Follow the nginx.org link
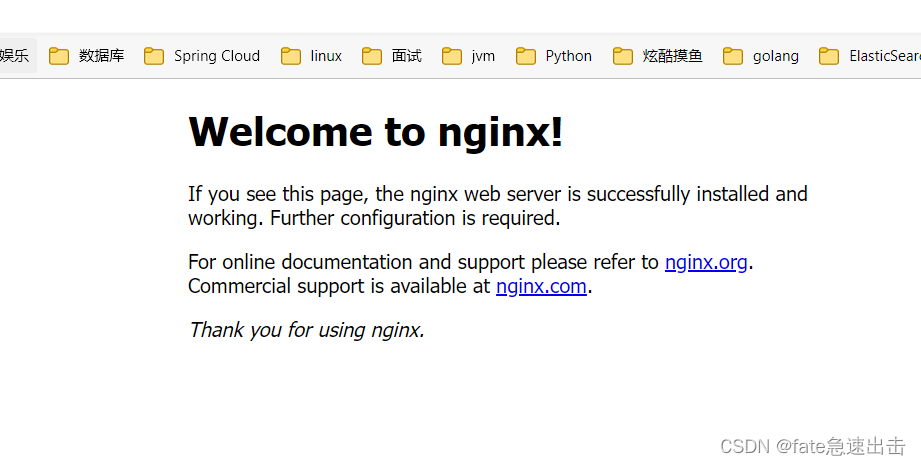Image resolution: width=921 pixels, height=465 pixels. click(706, 262)
